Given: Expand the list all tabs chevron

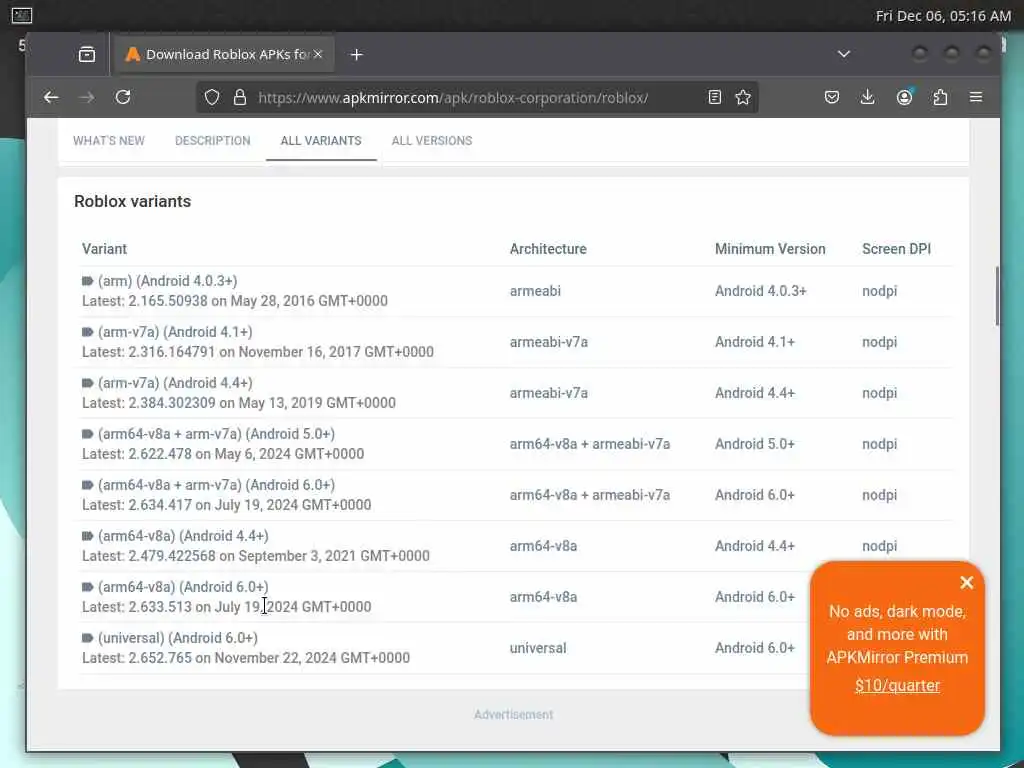Looking at the screenshot, I should (x=844, y=54).
